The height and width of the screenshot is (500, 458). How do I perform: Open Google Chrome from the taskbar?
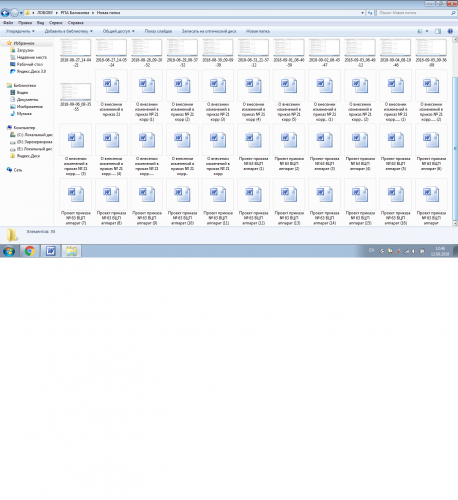pyautogui.click(x=30, y=251)
